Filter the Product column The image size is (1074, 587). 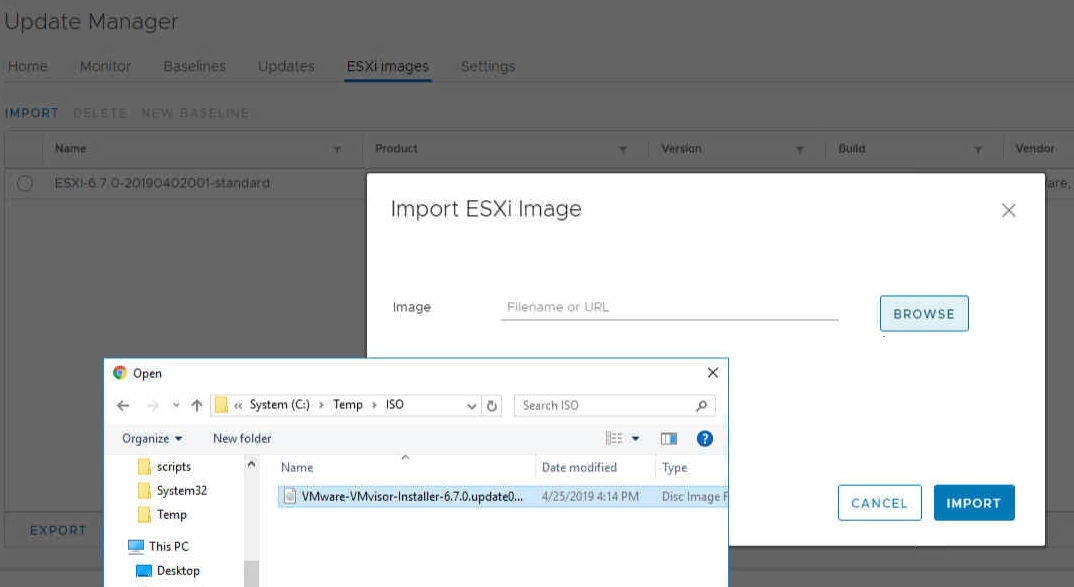tap(623, 149)
